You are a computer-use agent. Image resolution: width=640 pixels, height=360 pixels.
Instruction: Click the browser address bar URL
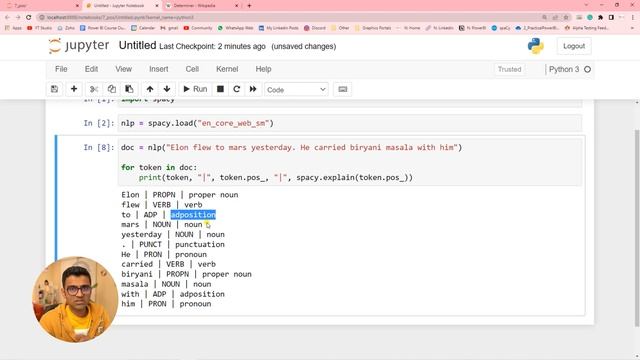pos(121,17)
